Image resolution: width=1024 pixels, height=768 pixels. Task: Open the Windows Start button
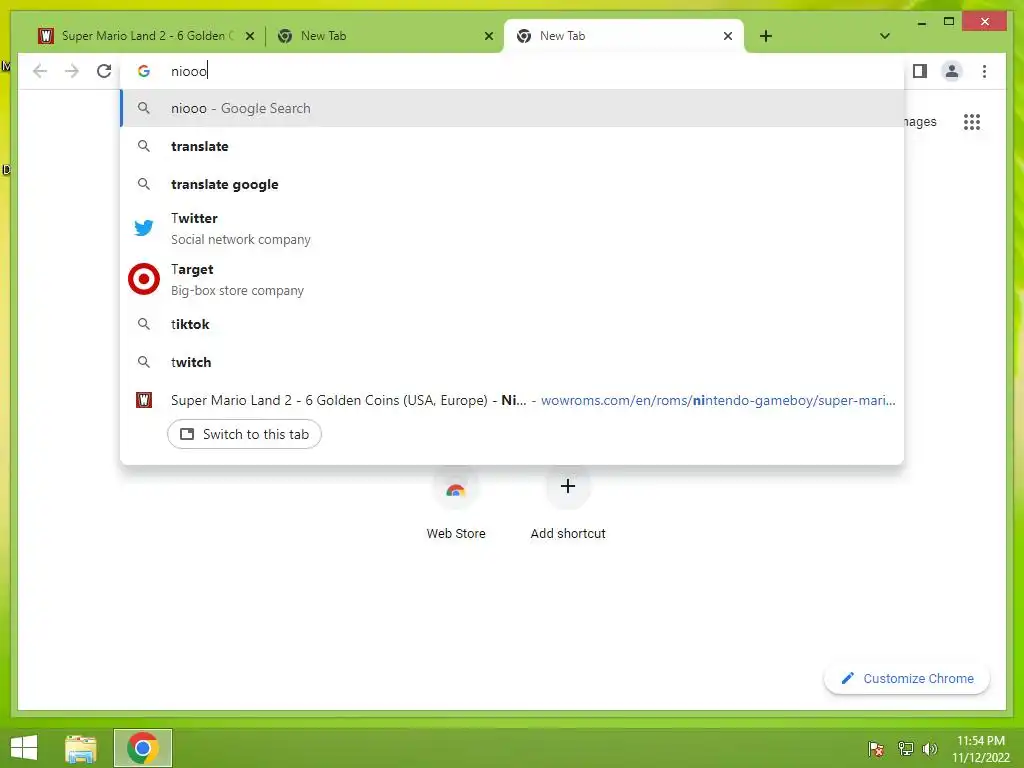tap(24, 748)
